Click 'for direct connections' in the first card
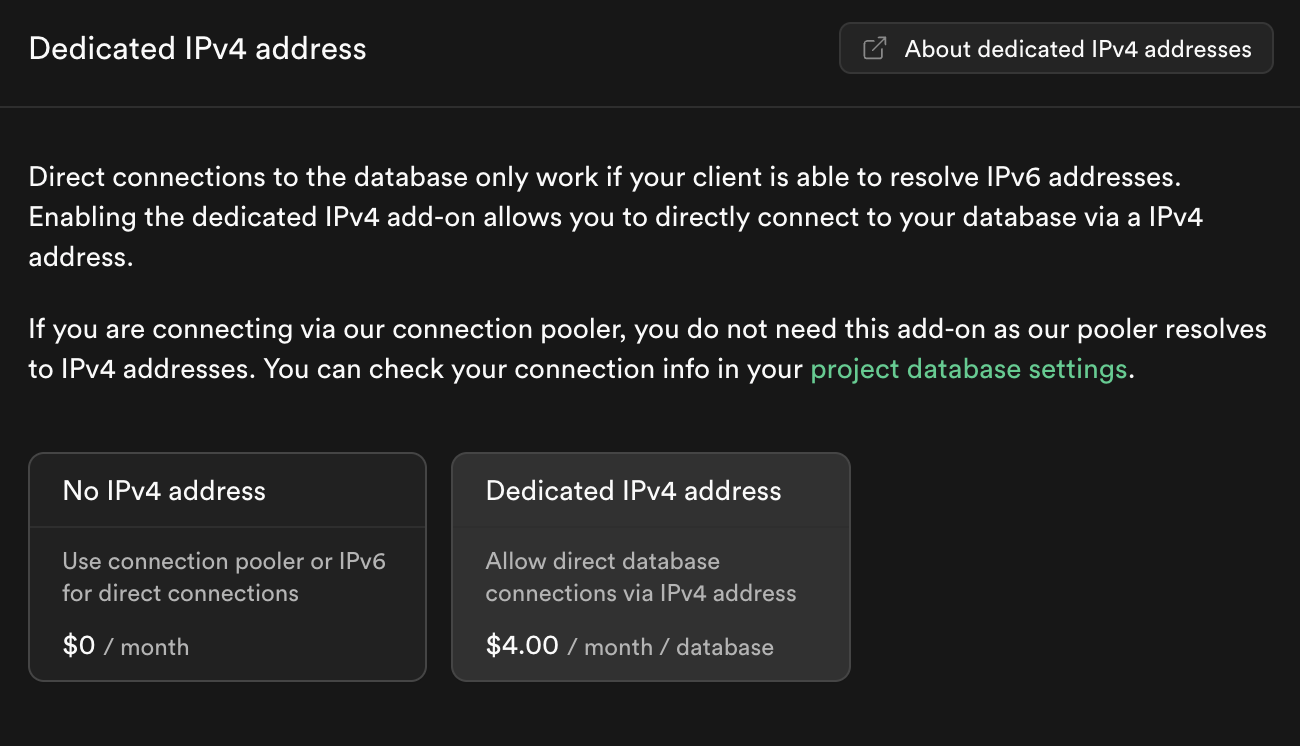 180,593
